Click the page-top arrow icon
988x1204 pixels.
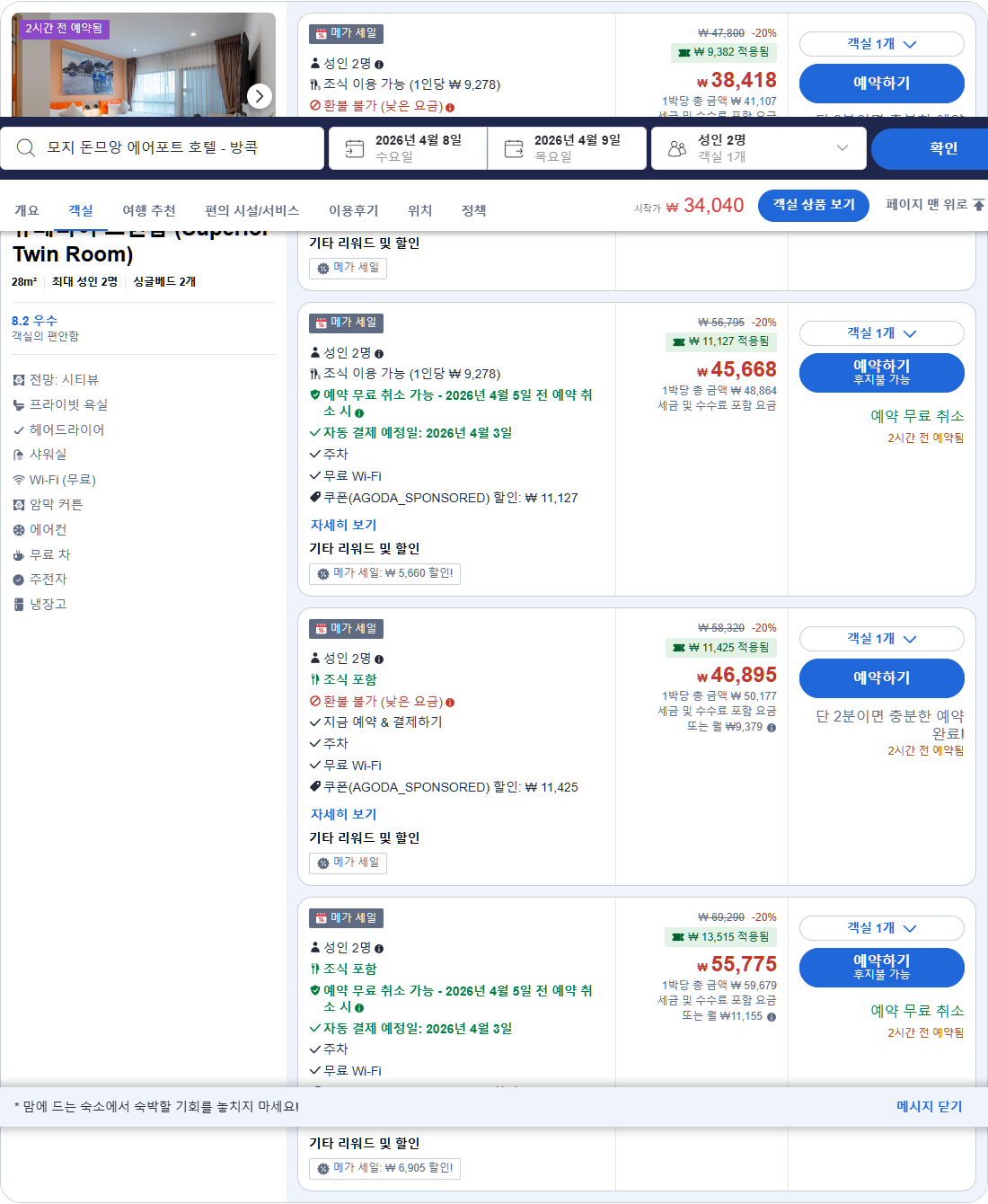click(978, 205)
